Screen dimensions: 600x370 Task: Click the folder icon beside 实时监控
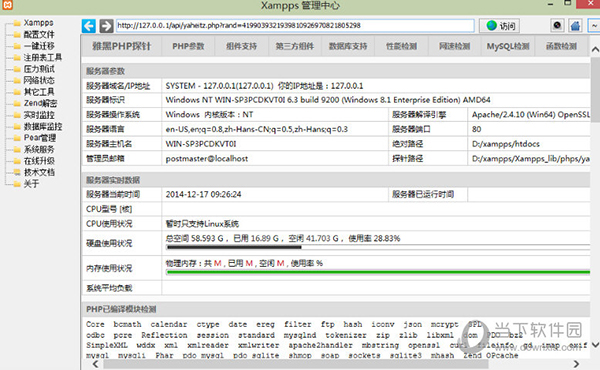[17, 115]
